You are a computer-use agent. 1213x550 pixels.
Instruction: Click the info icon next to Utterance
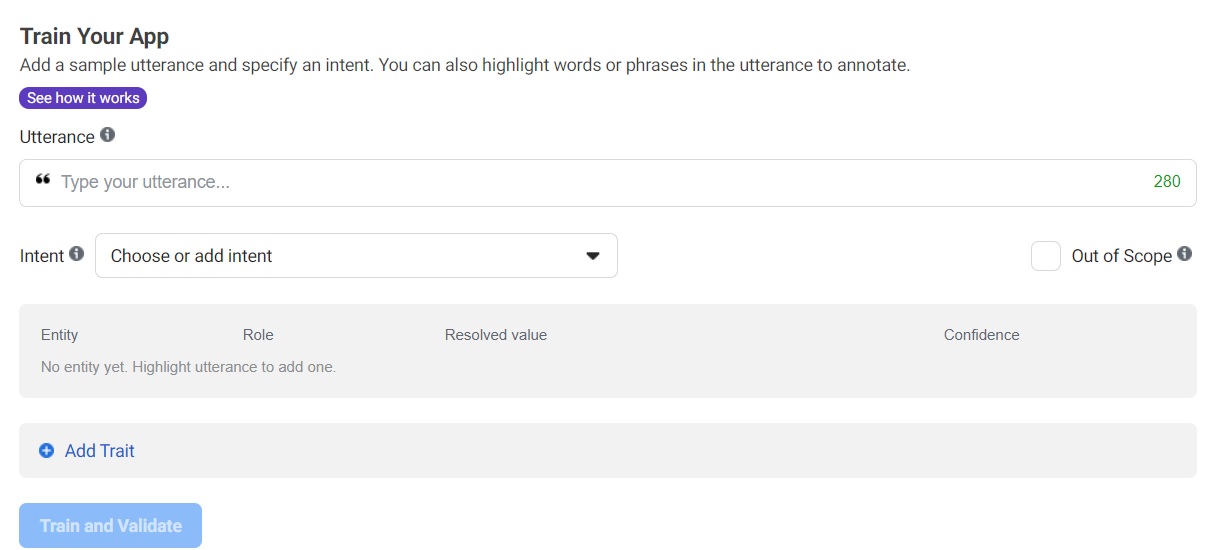tap(108, 135)
